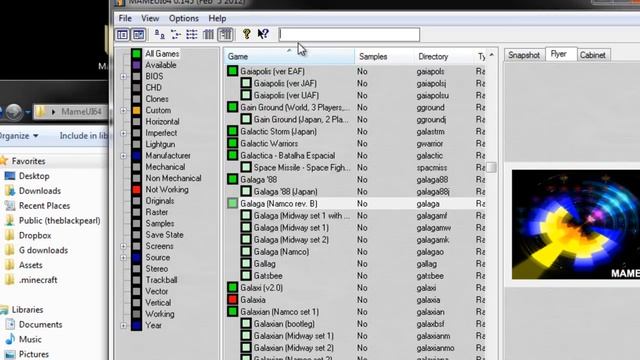Click green icon beside Gaiapolis (ver EAF)
The width and height of the screenshot is (640, 360).
click(x=233, y=71)
